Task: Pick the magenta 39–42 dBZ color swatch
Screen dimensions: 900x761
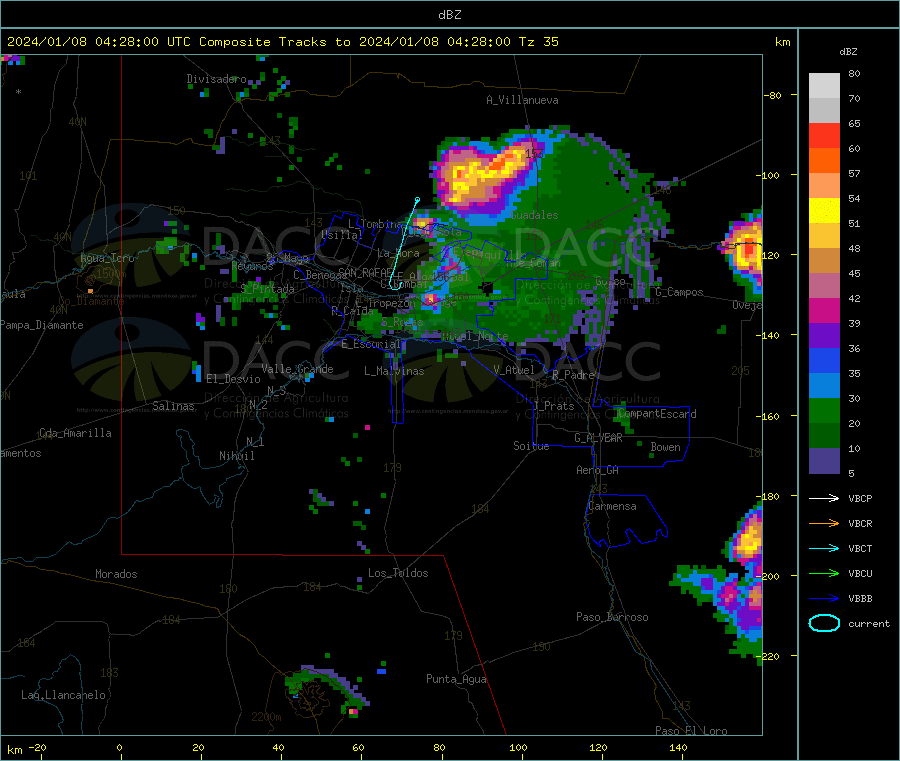Action: pos(824,310)
